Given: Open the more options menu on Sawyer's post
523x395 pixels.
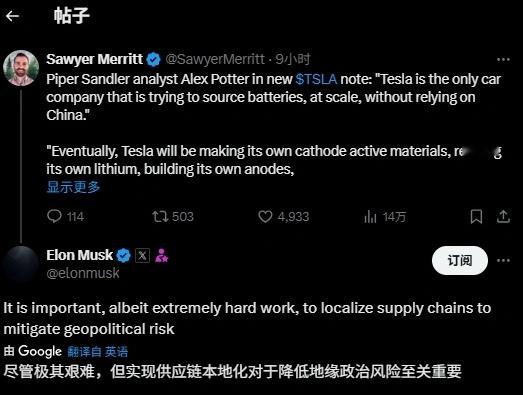Looking at the screenshot, I should pyautogui.click(x=503, y=60).
